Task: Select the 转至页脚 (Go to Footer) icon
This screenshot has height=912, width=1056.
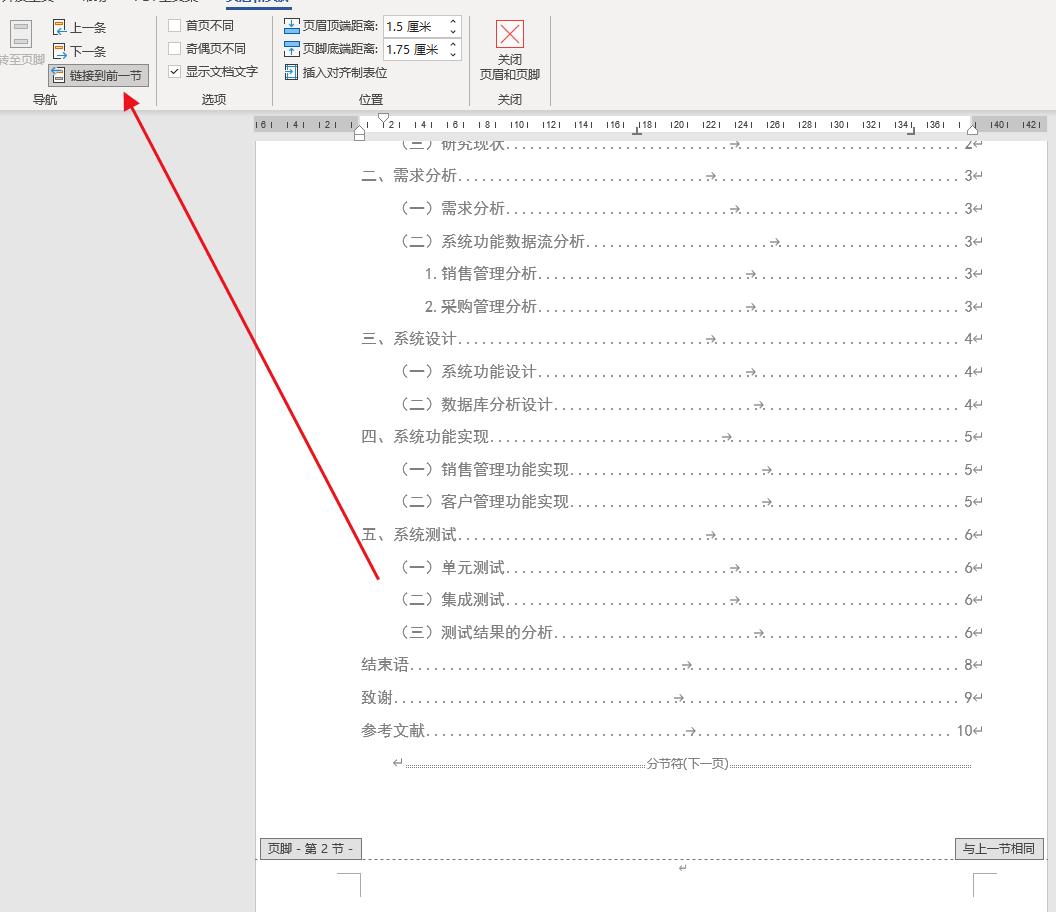Action: click(x=20, y=35)
